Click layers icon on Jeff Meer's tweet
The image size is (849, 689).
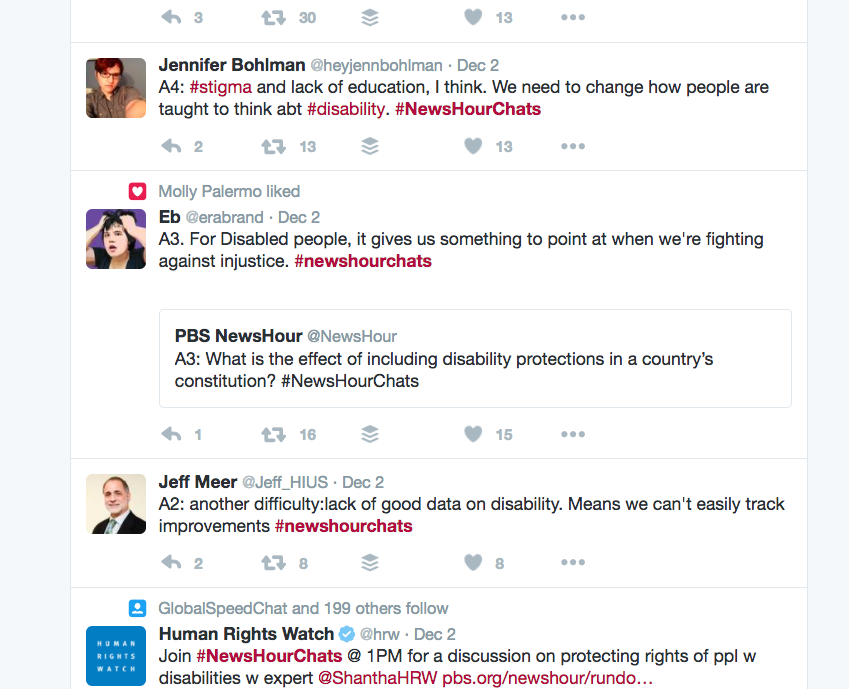pyautogui.click(x=370, y=563)
